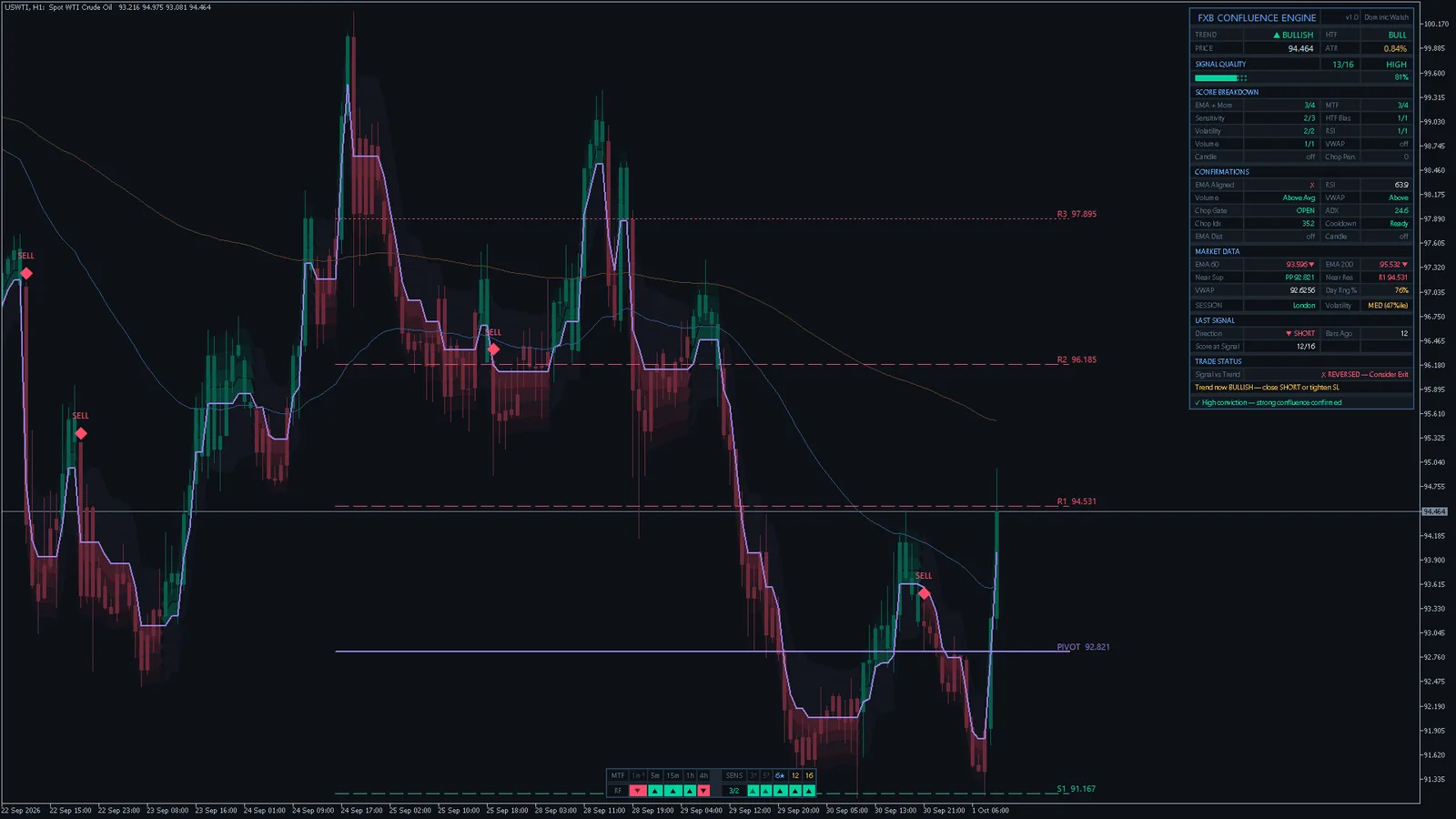Click the 1h timeframe cell in MTF row

(690, 775)
